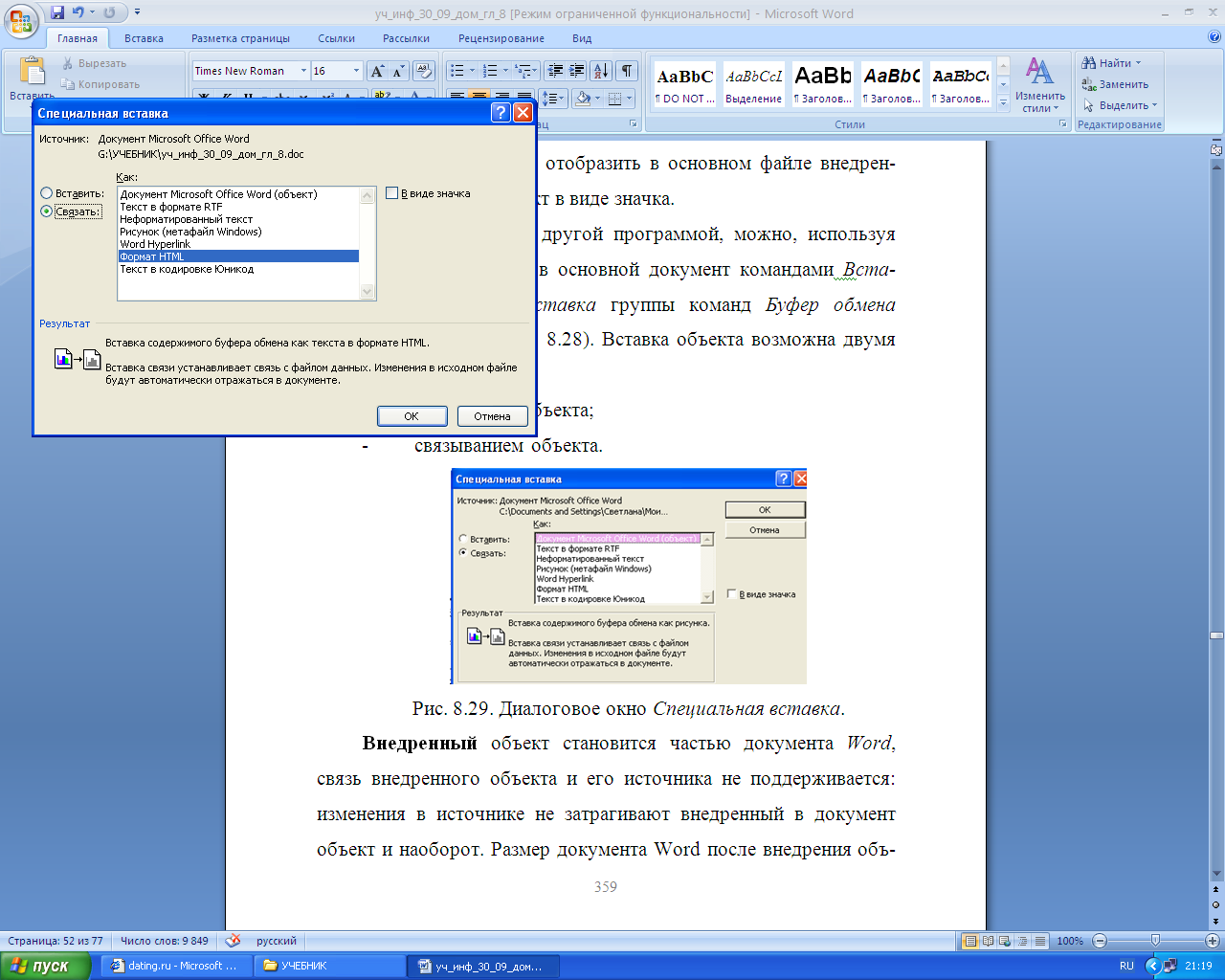Image resolution: width=1225 pixels, height=980 pixels.
Task: Open Customize Quick Access Toolbar dropdown
Action: [137, 12]
